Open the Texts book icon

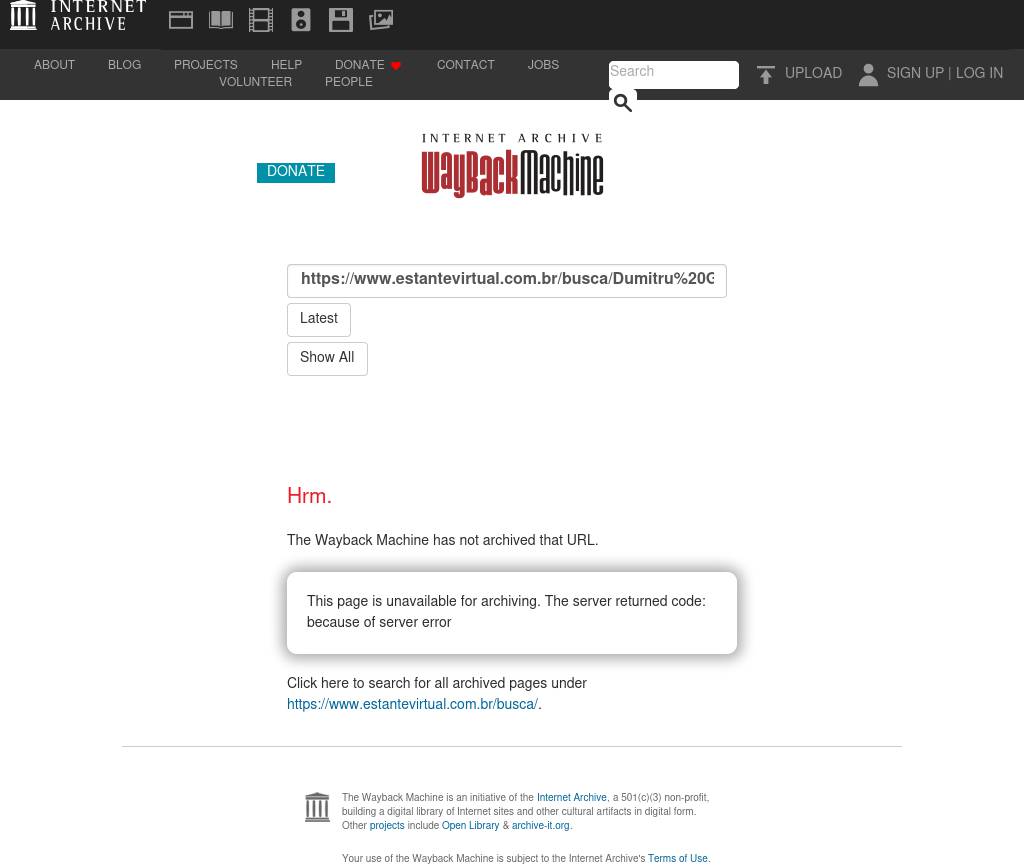[x=221, y=20]
